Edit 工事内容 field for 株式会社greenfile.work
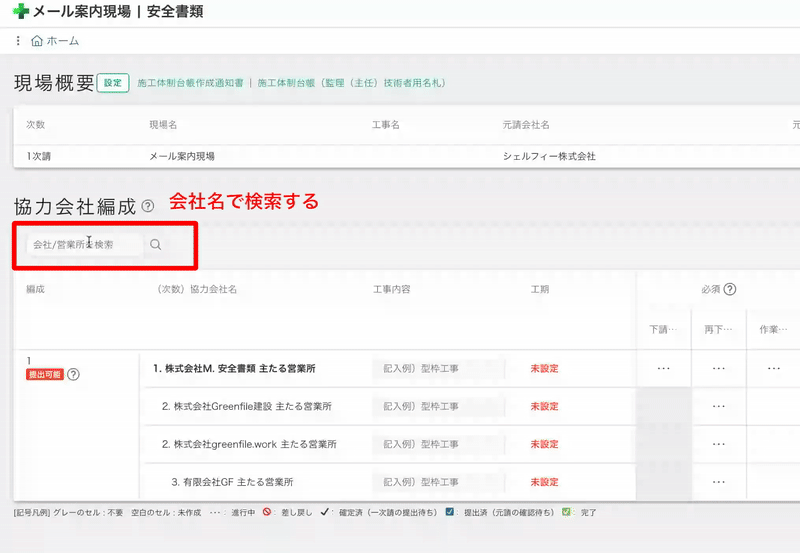Screen dimensions: 800x553 (x=439, y=444)
